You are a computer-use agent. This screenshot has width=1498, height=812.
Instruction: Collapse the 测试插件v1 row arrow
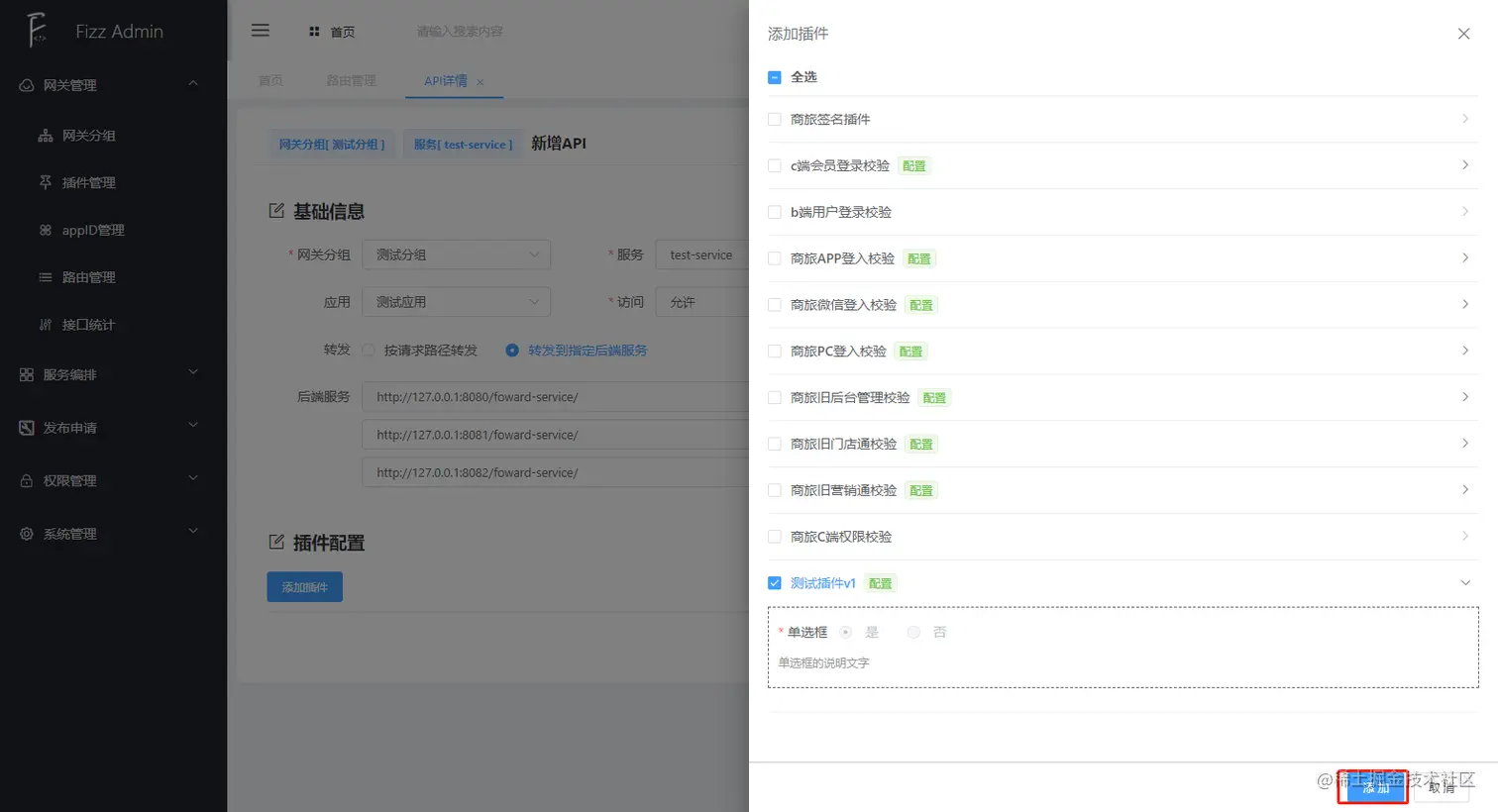coord(1465,583)
